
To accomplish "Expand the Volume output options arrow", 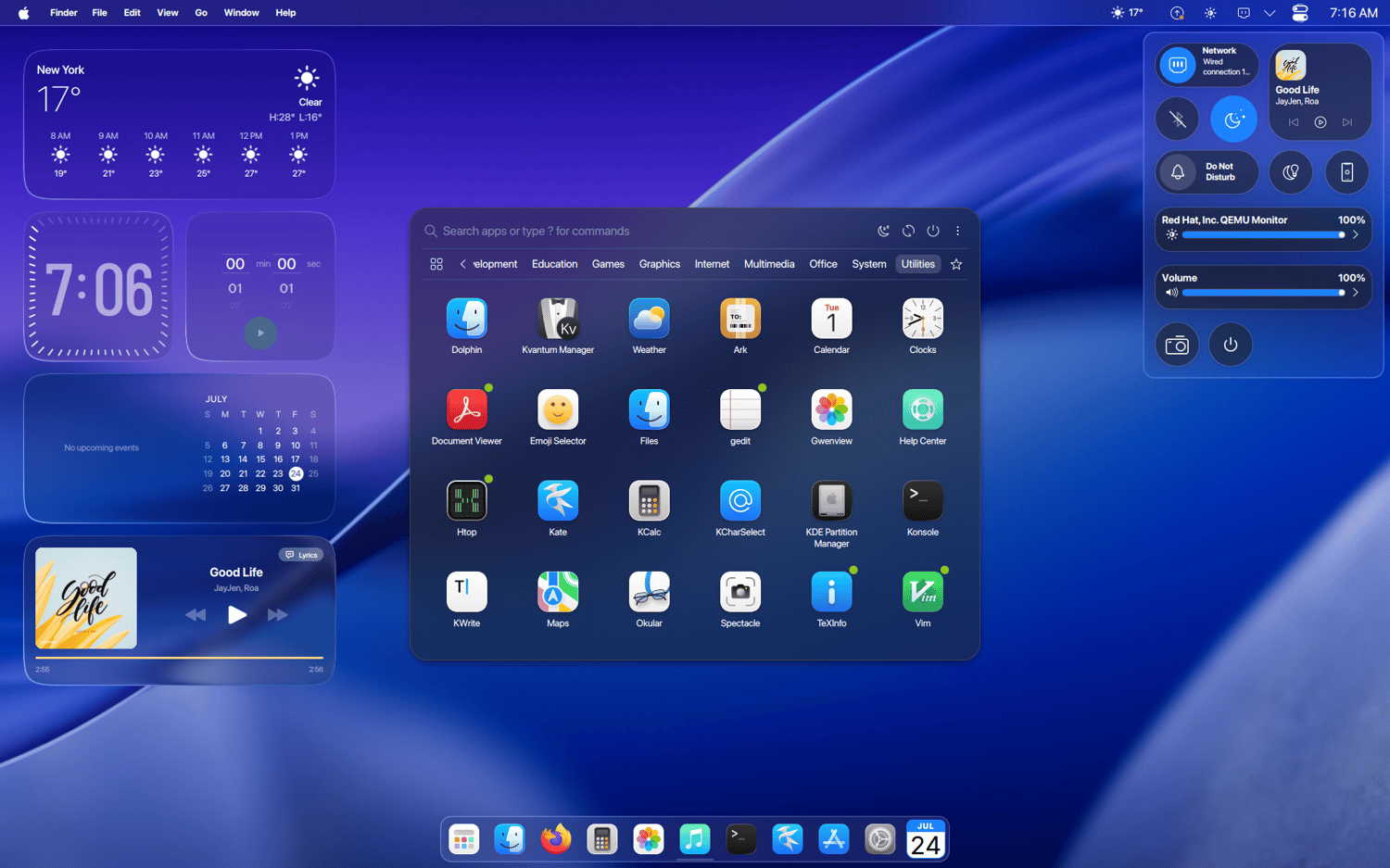I will [x=1356, y=293].
